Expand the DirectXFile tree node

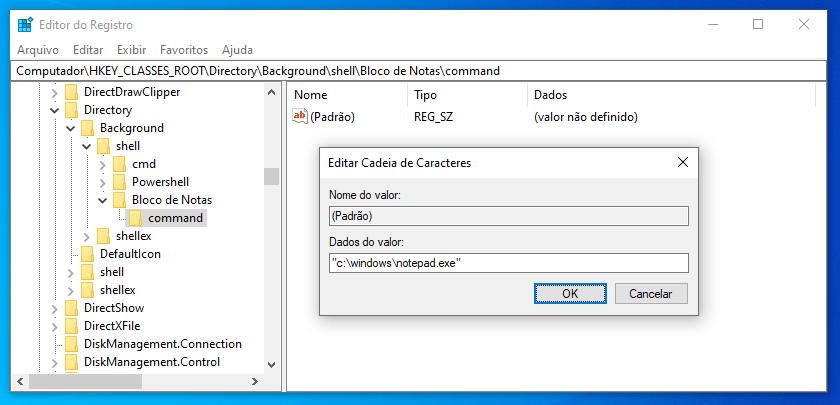54,326
